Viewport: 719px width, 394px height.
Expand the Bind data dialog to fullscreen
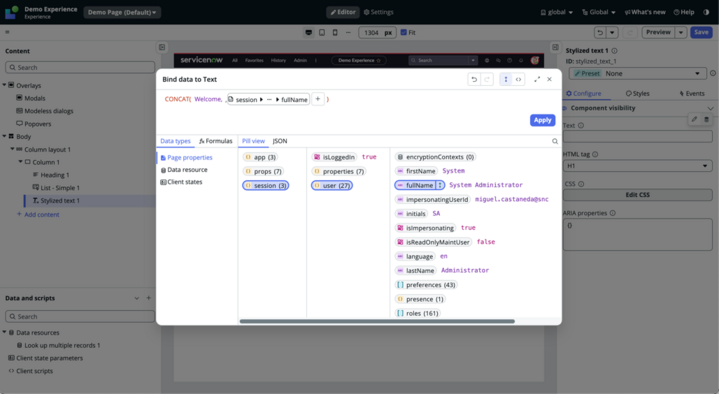[537, 79]
